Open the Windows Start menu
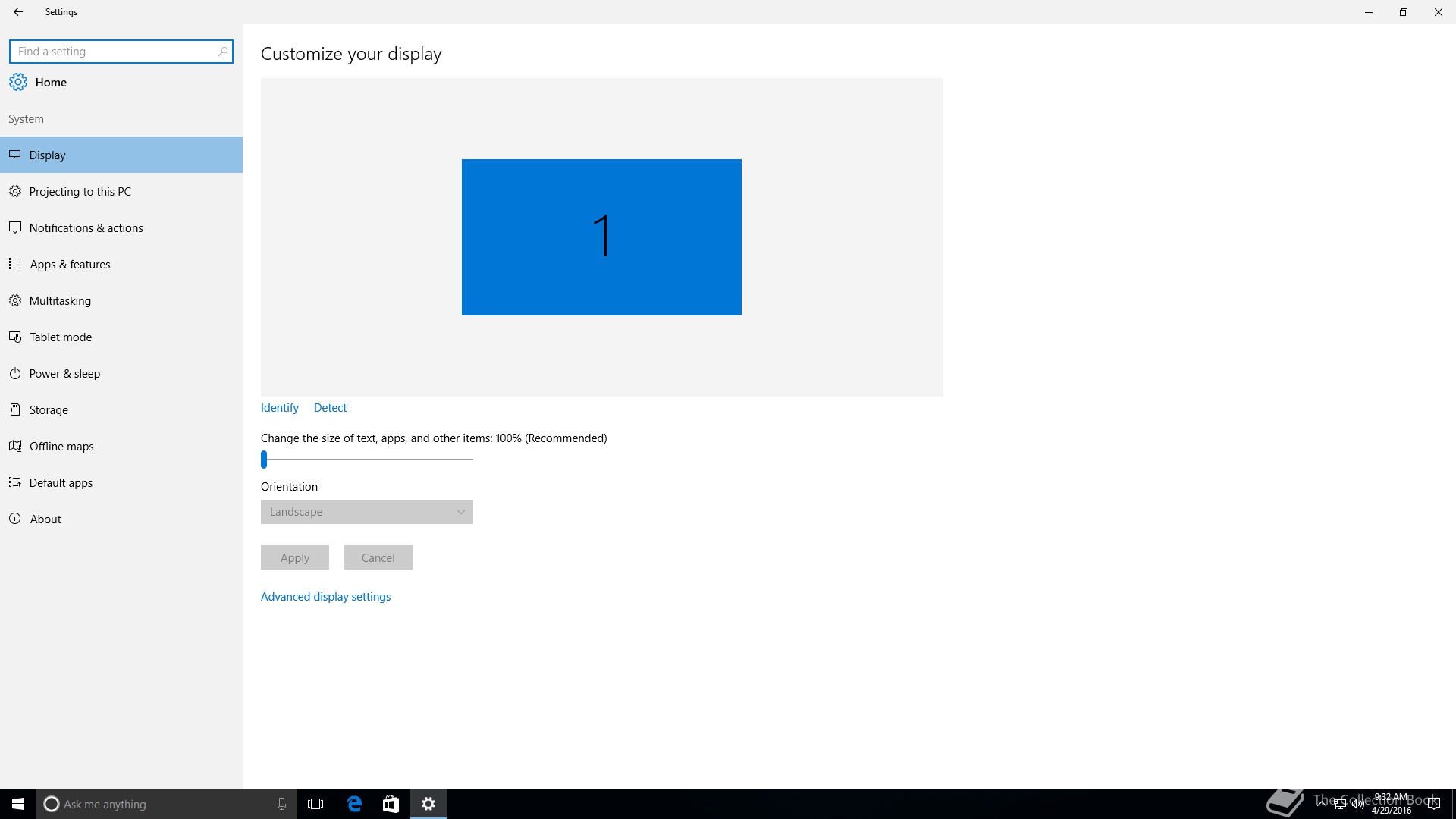1456x819 pixels. [18, 804]
